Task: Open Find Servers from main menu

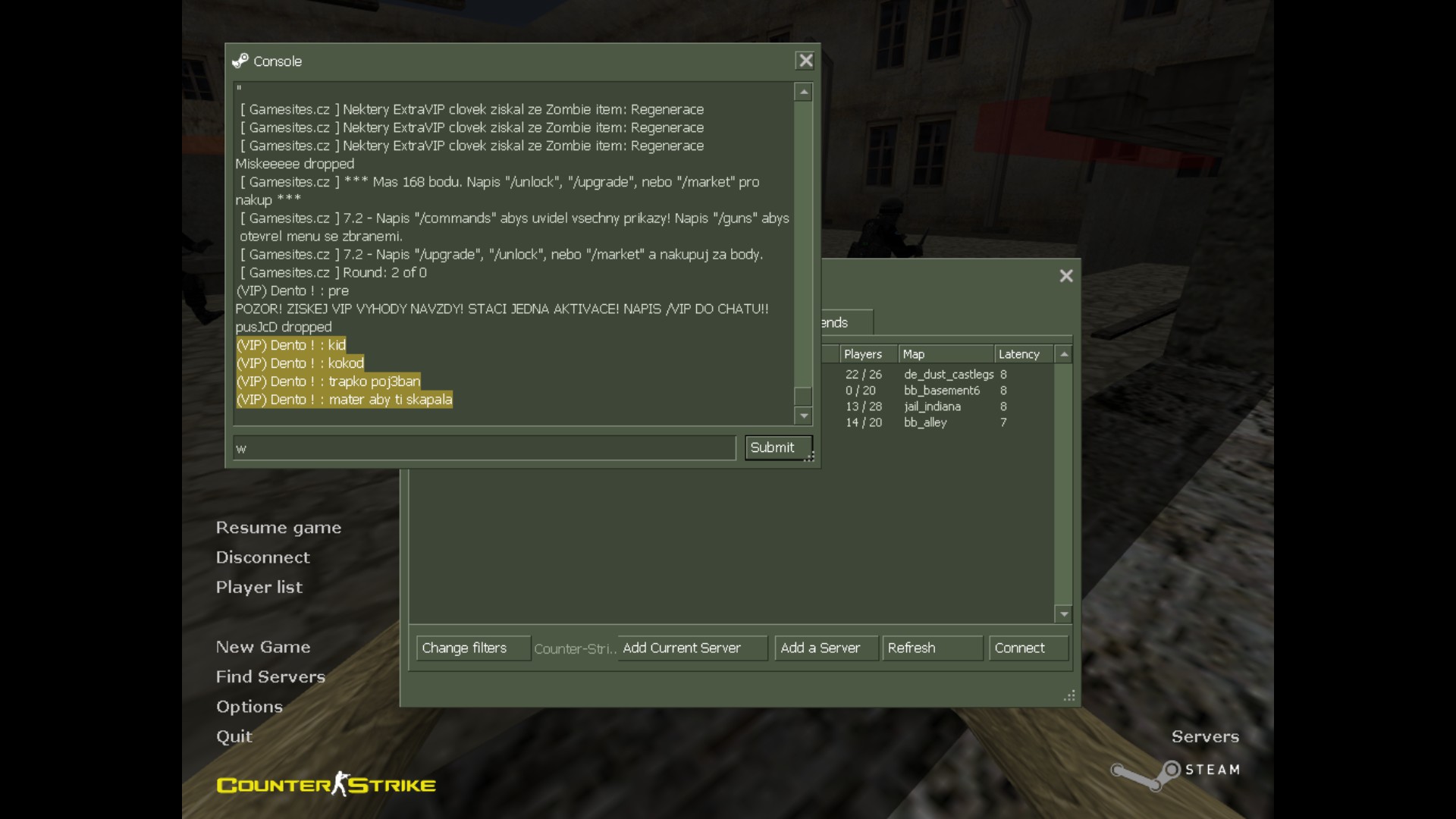Action: 271,676
